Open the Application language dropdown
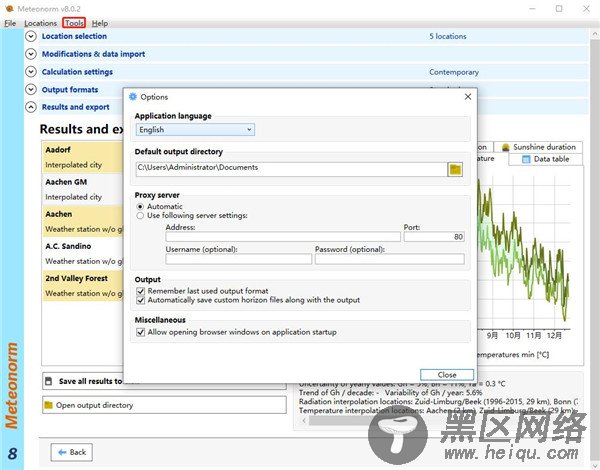 coord(195,130)
